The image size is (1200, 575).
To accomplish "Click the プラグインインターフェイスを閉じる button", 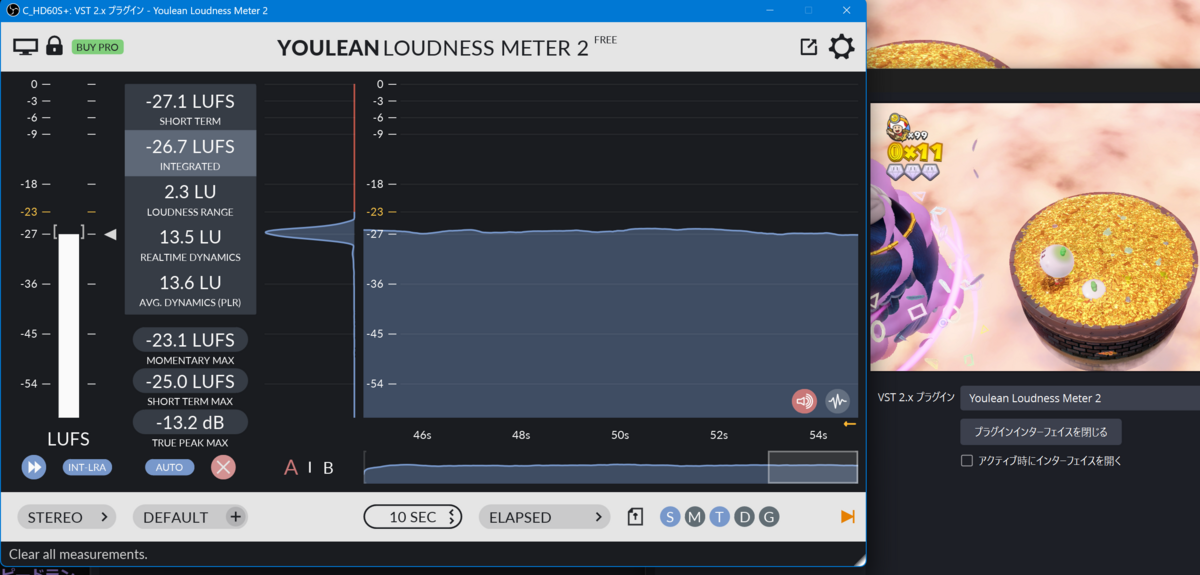I will [1041, 432].
